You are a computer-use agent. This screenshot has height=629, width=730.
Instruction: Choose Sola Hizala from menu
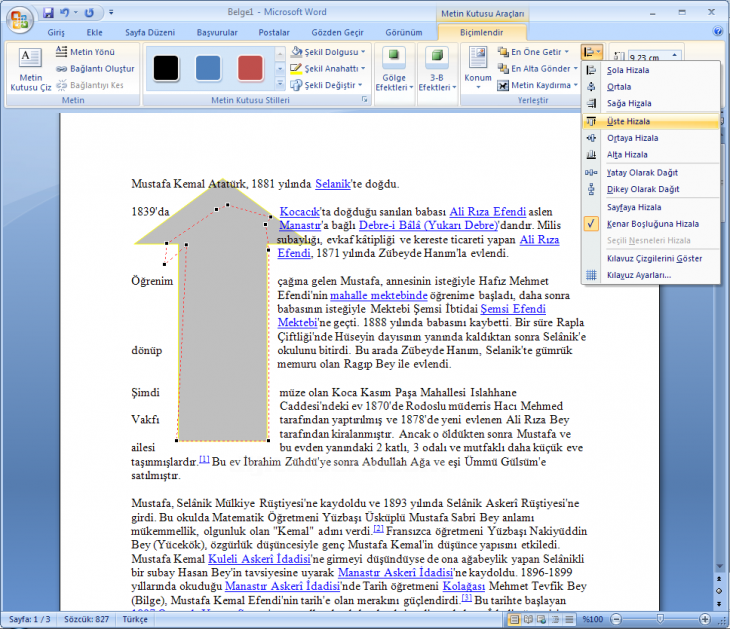coord(650,70)
